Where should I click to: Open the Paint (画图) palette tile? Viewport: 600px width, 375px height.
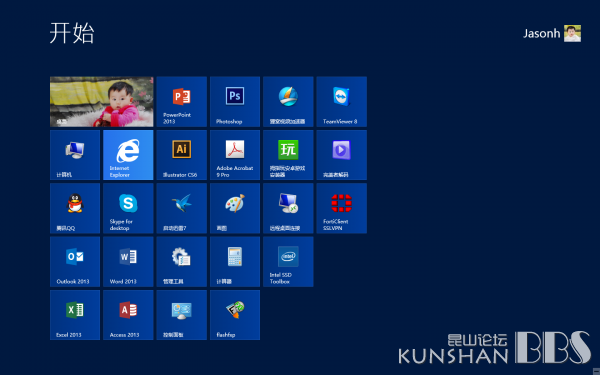pyautogui.click(x=235, y=208)
